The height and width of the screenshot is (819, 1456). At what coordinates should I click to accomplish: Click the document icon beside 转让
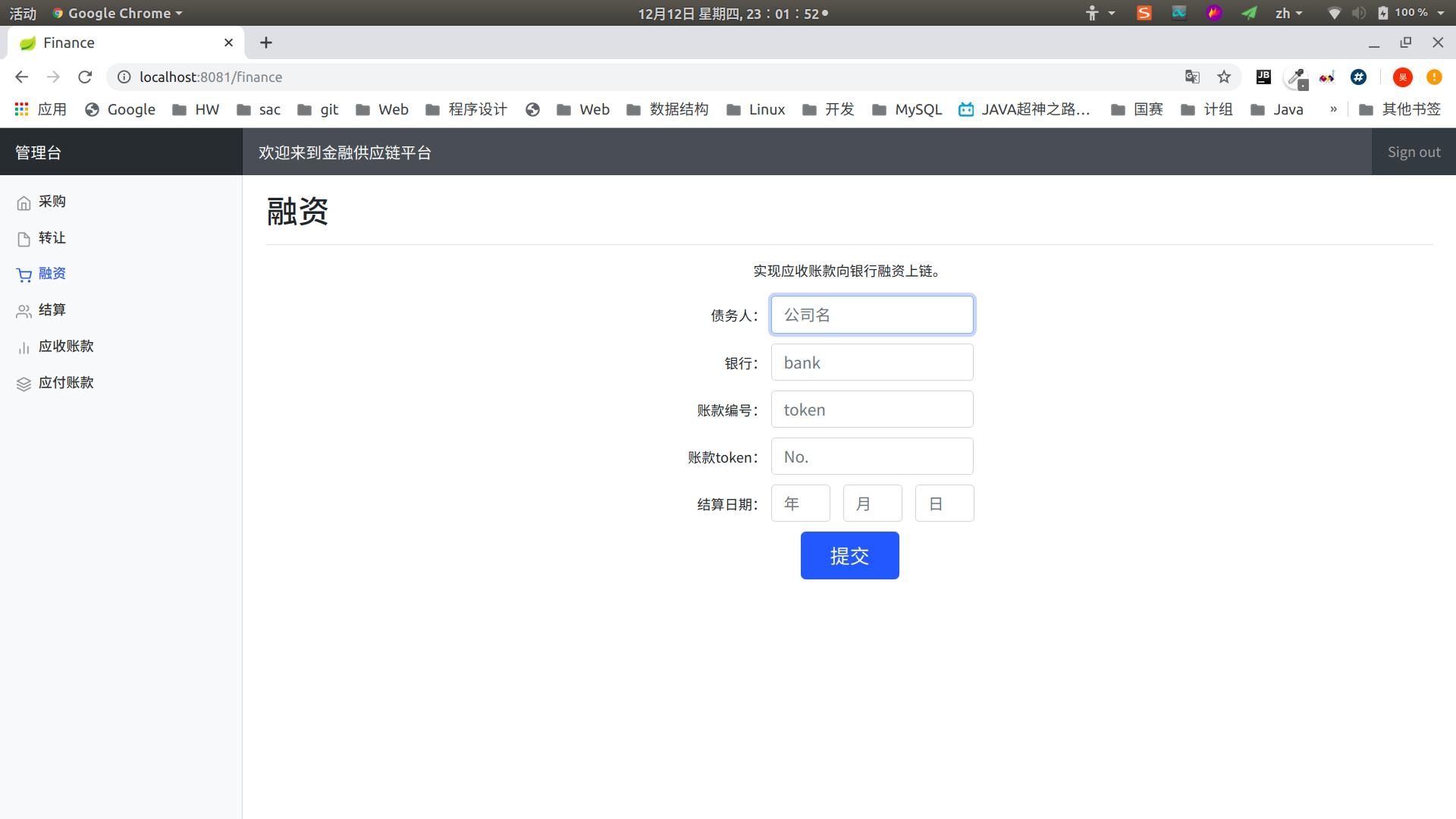pos(24,239)
